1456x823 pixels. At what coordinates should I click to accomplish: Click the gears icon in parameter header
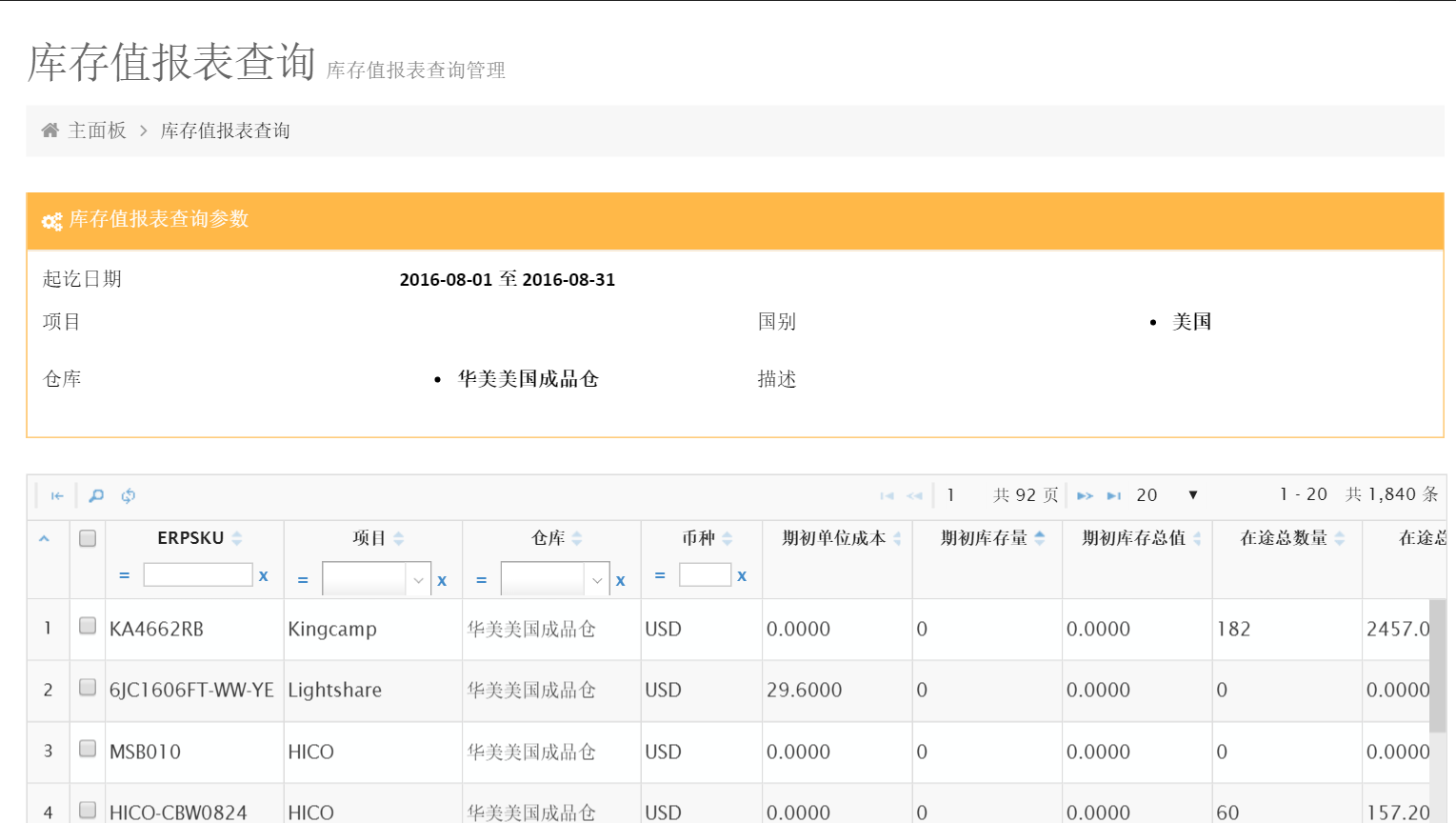pyautogui.click(x=51, y=221)
